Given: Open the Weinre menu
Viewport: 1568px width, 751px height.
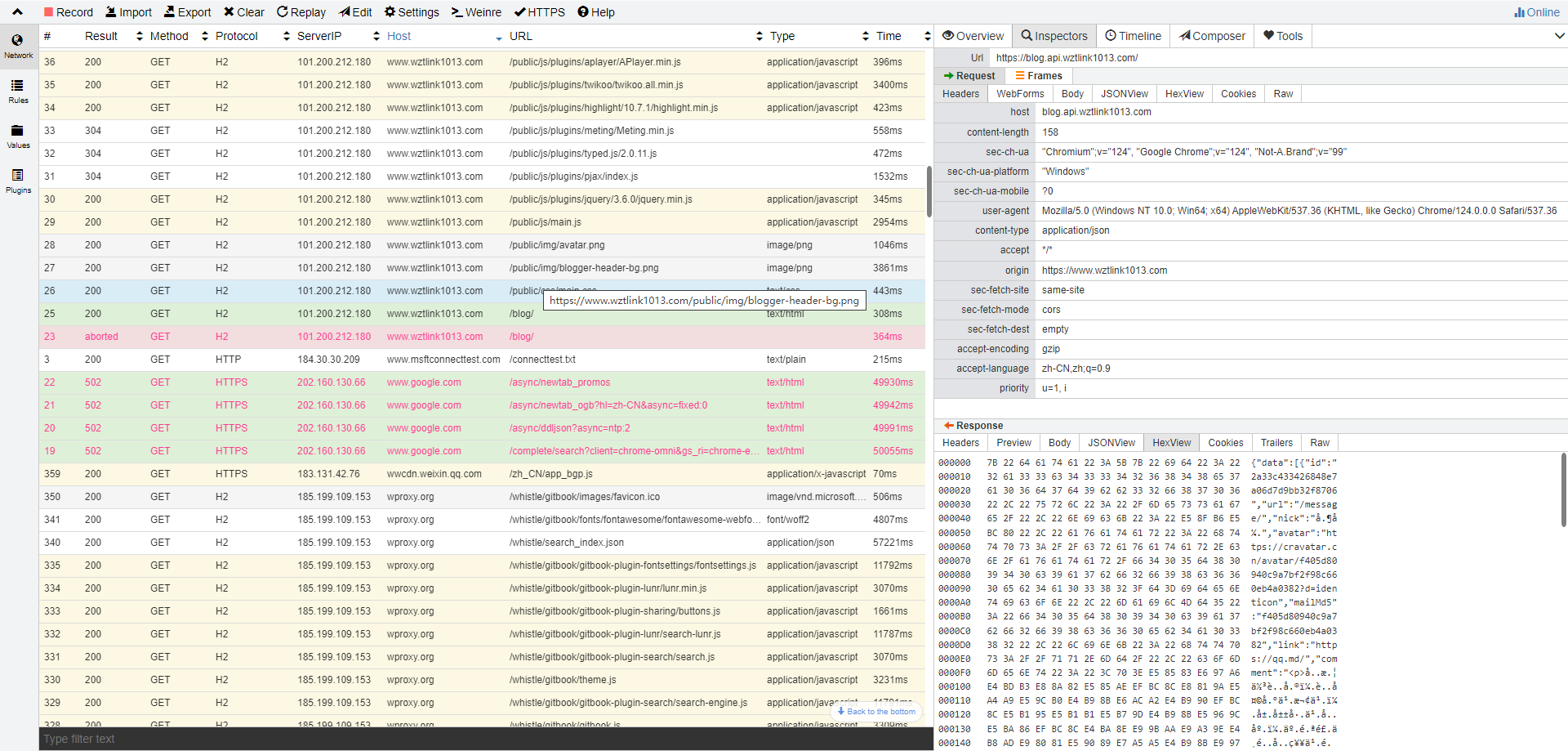Looking at the screenshot, I should coord(477,12).
